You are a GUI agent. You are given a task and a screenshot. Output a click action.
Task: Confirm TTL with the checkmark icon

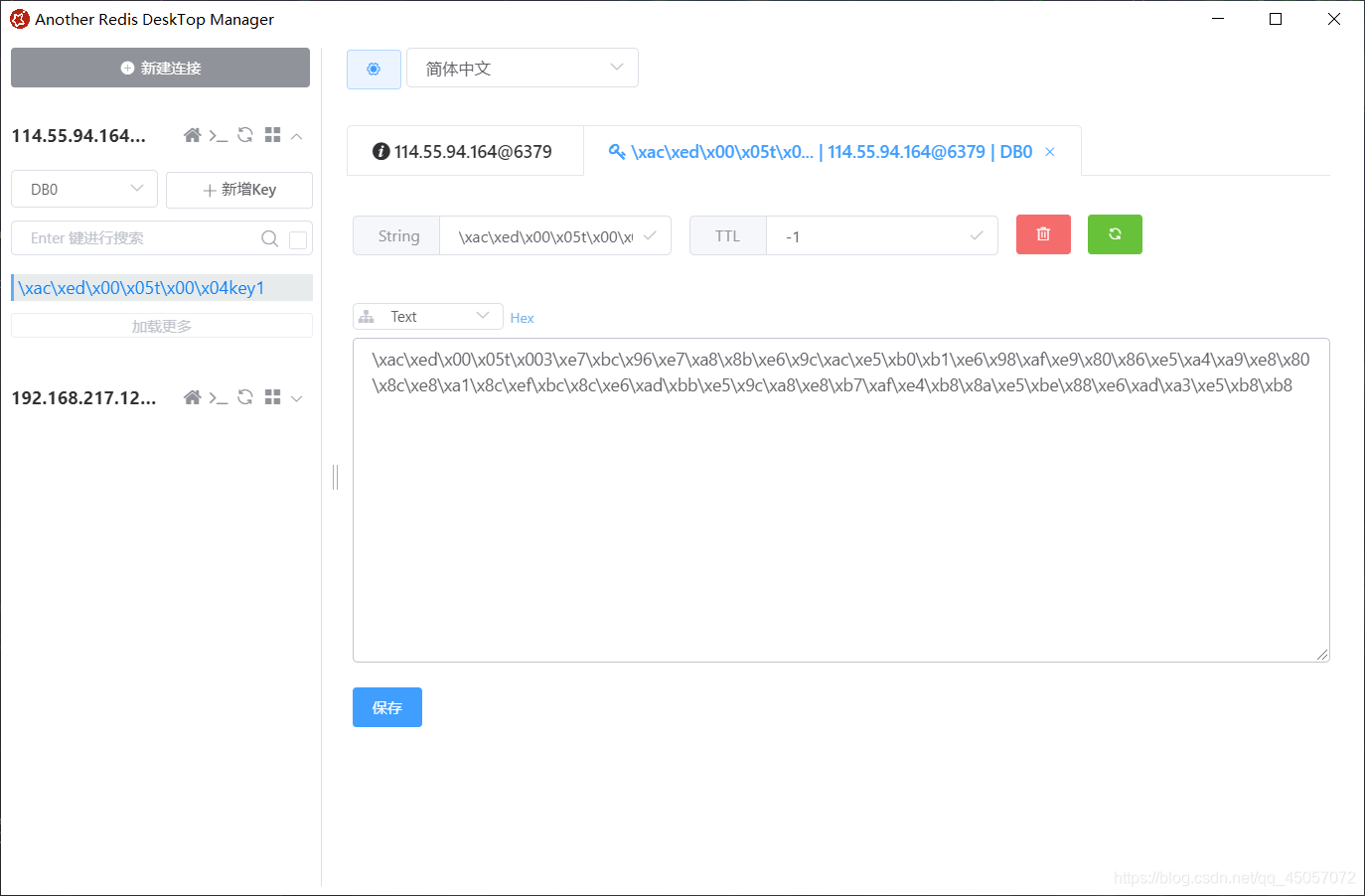click(x=977, y=235)
